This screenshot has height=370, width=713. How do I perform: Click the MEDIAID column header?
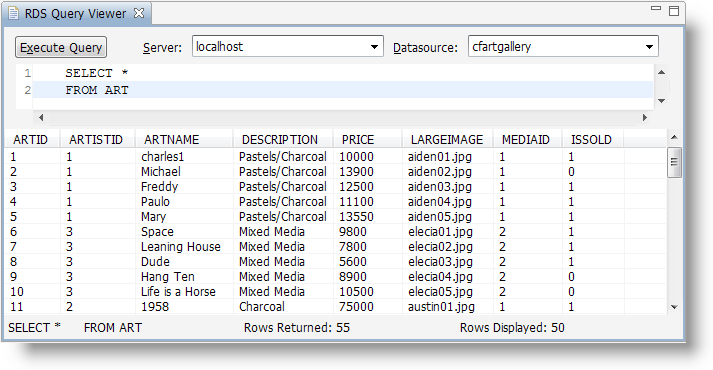tap(528, 140)
